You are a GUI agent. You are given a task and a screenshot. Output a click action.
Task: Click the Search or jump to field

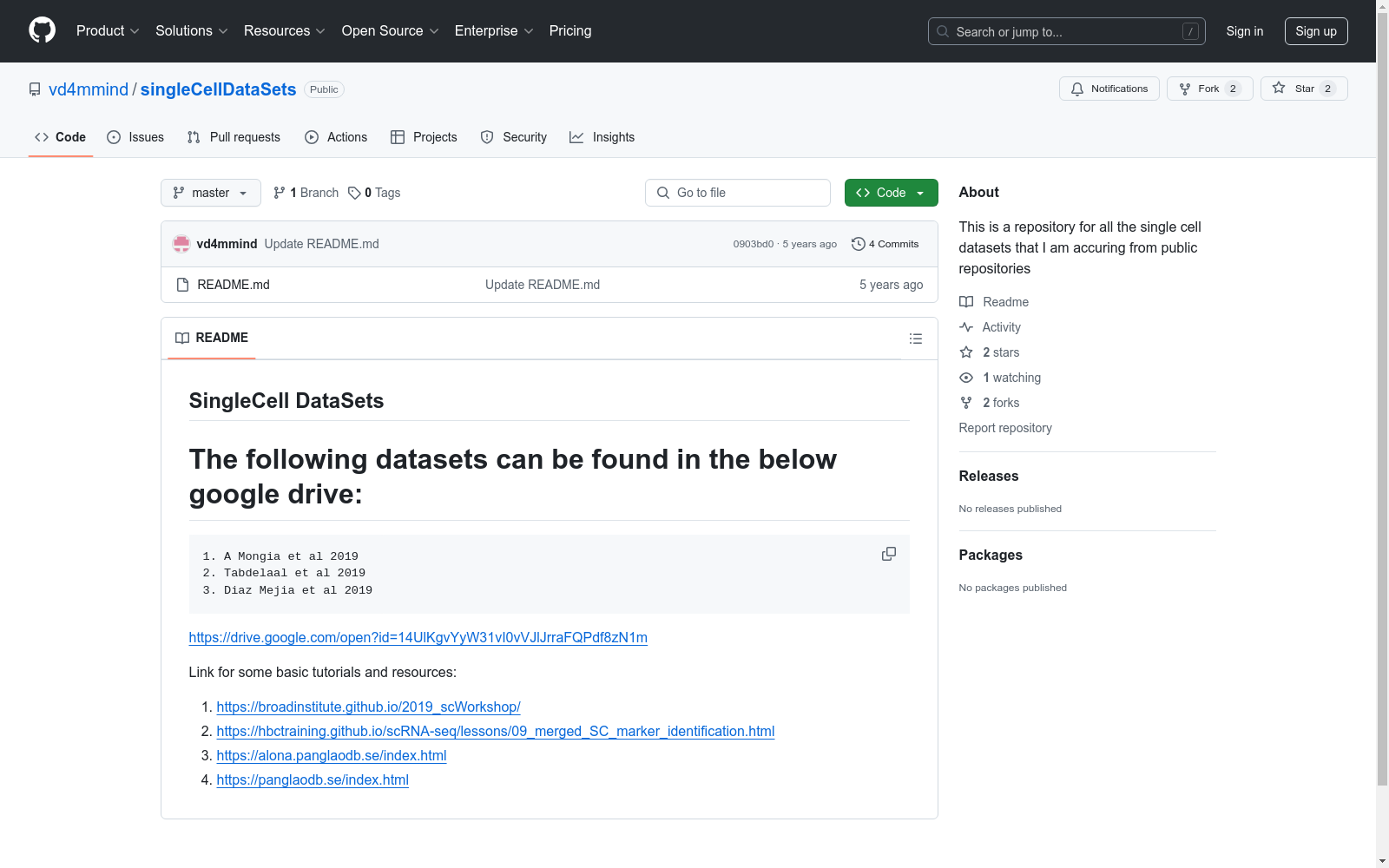(1067, 31)
